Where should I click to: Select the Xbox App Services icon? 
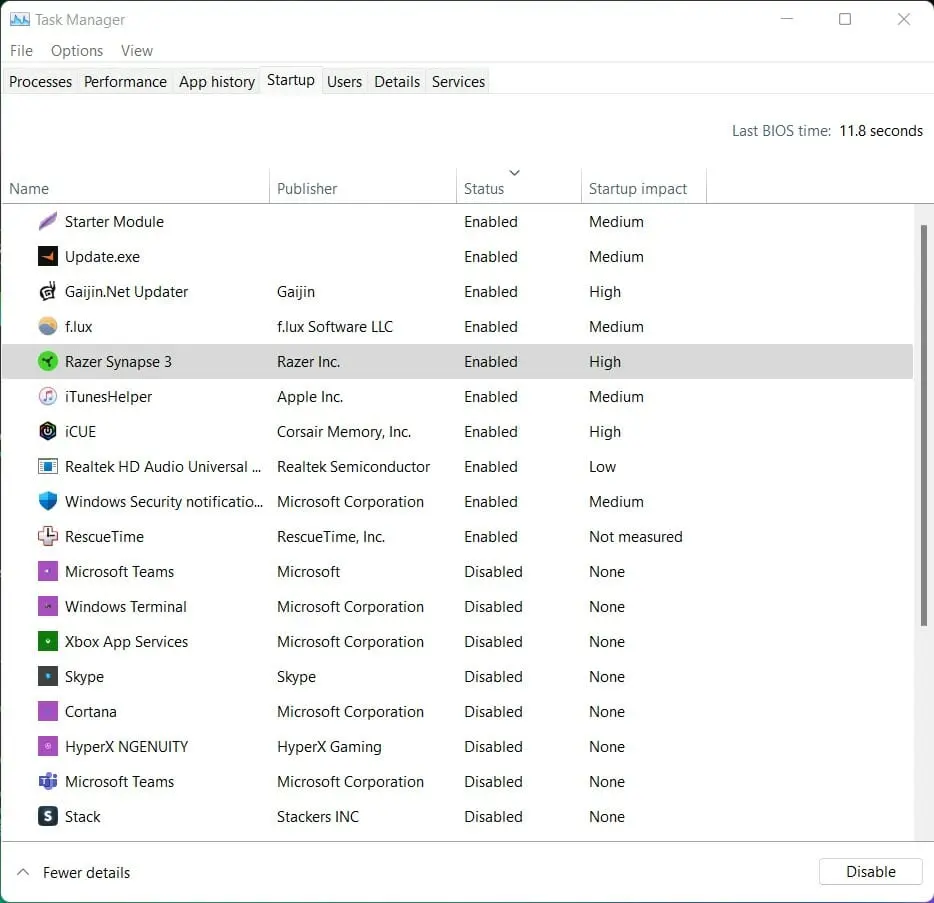pyautogui.click(x=48, y=641)
